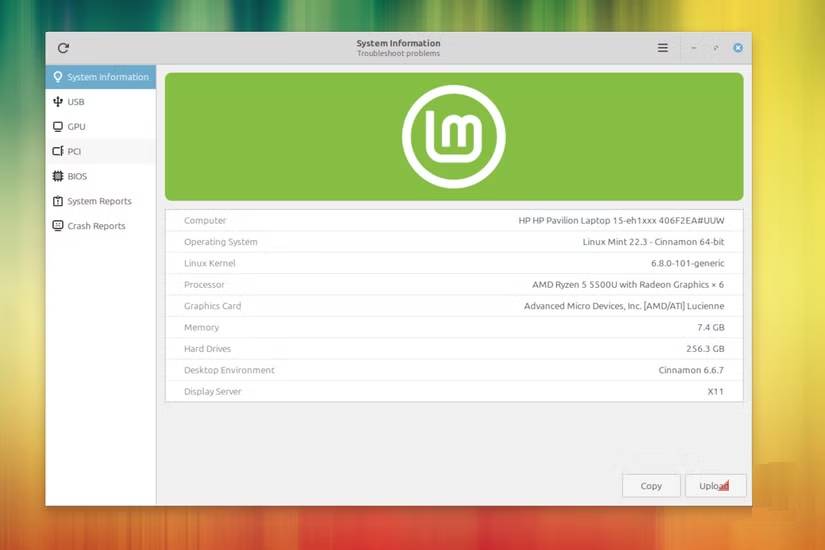Select the 256.3 GB drive value
This screenshot has width=825, height=550.
(x=706, y=349)
